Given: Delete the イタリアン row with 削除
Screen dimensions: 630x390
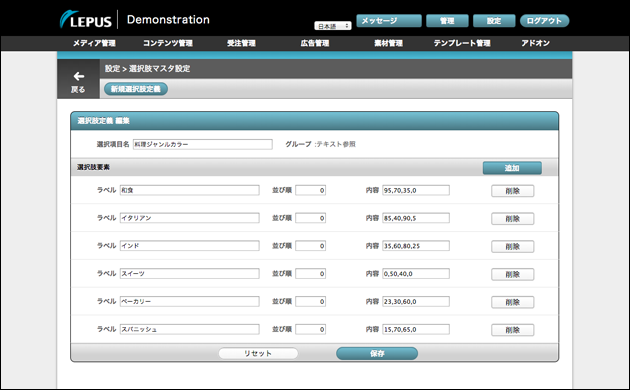Looking at the screenshot, I should [513, 219].
